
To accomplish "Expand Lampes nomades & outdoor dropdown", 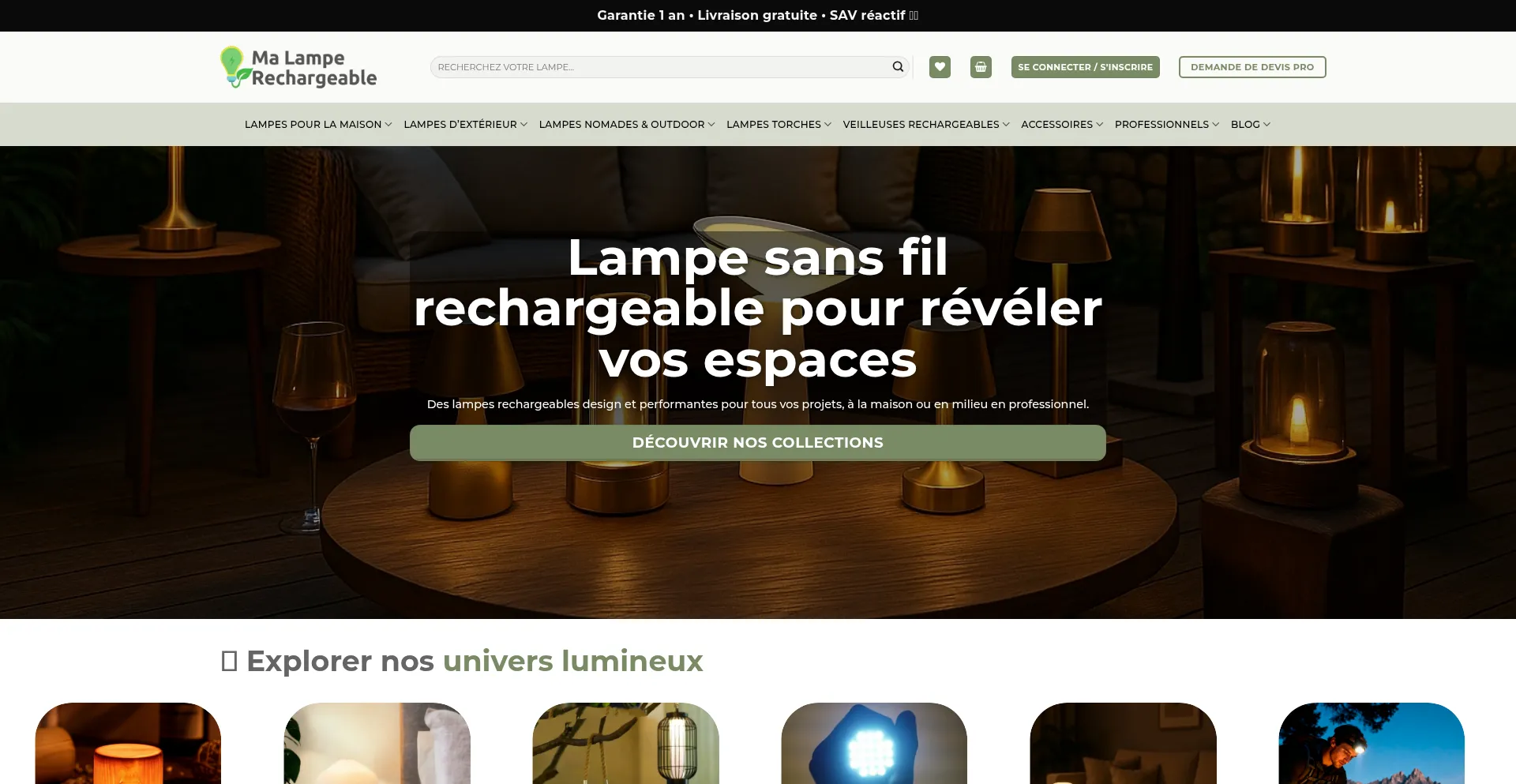I will 627,125.
